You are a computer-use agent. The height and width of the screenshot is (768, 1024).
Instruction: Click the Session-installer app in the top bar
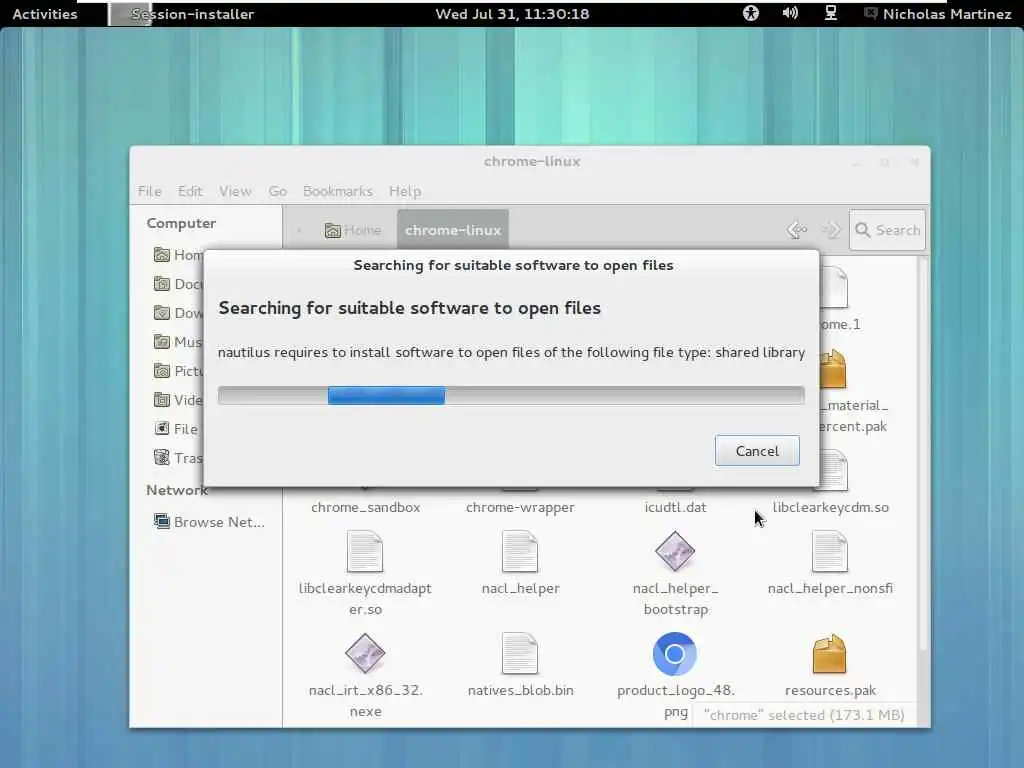point(181,14)
